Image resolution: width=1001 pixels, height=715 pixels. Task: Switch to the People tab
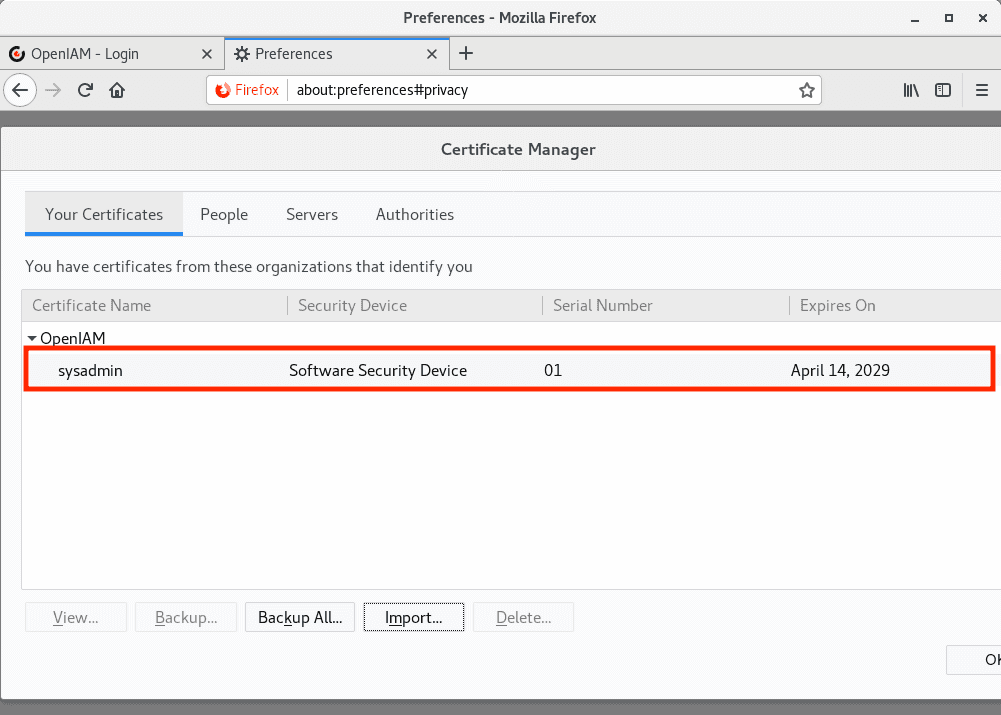point(224,214)
